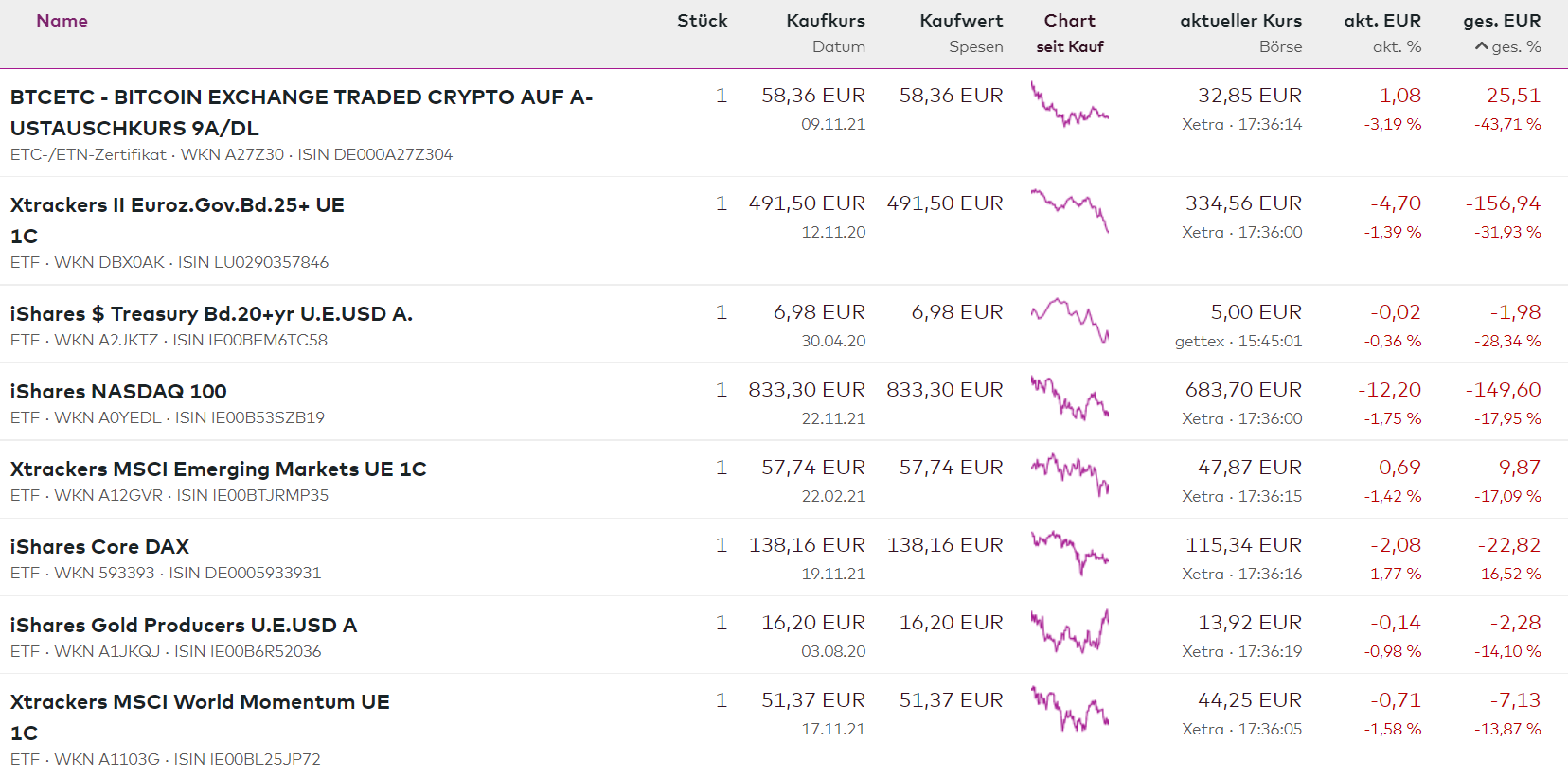The height and width of the screenshot is (778, 1568).
Task: Sort by the aktueller Kurs header
Action: click(x=1240, y=21)
